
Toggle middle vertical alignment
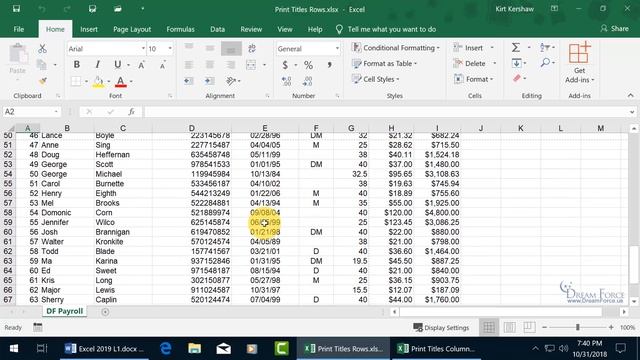tap(210, 49)
